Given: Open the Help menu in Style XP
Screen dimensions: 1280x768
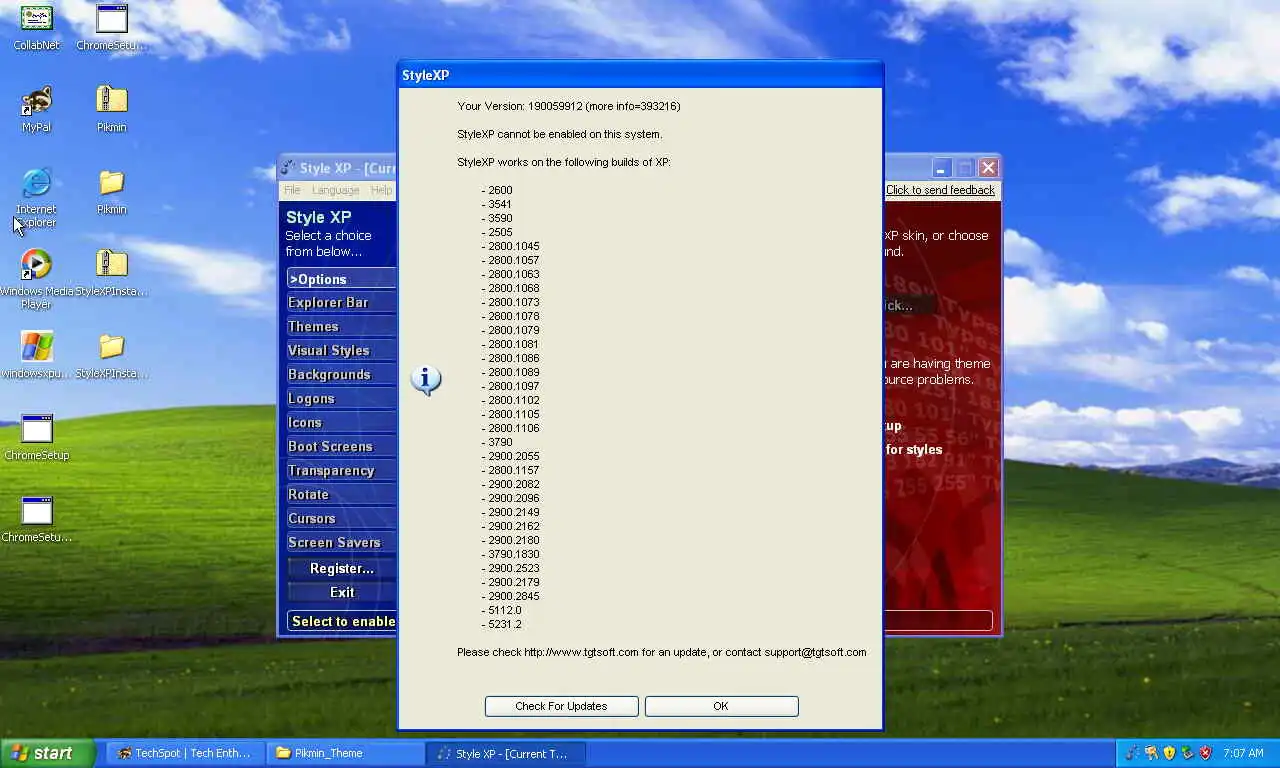Looking at the screenshot, I should (x=381, y=190).
